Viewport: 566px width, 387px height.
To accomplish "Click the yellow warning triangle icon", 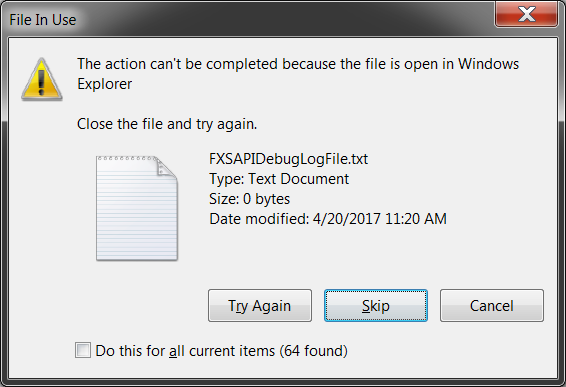I will pos(42,79).
